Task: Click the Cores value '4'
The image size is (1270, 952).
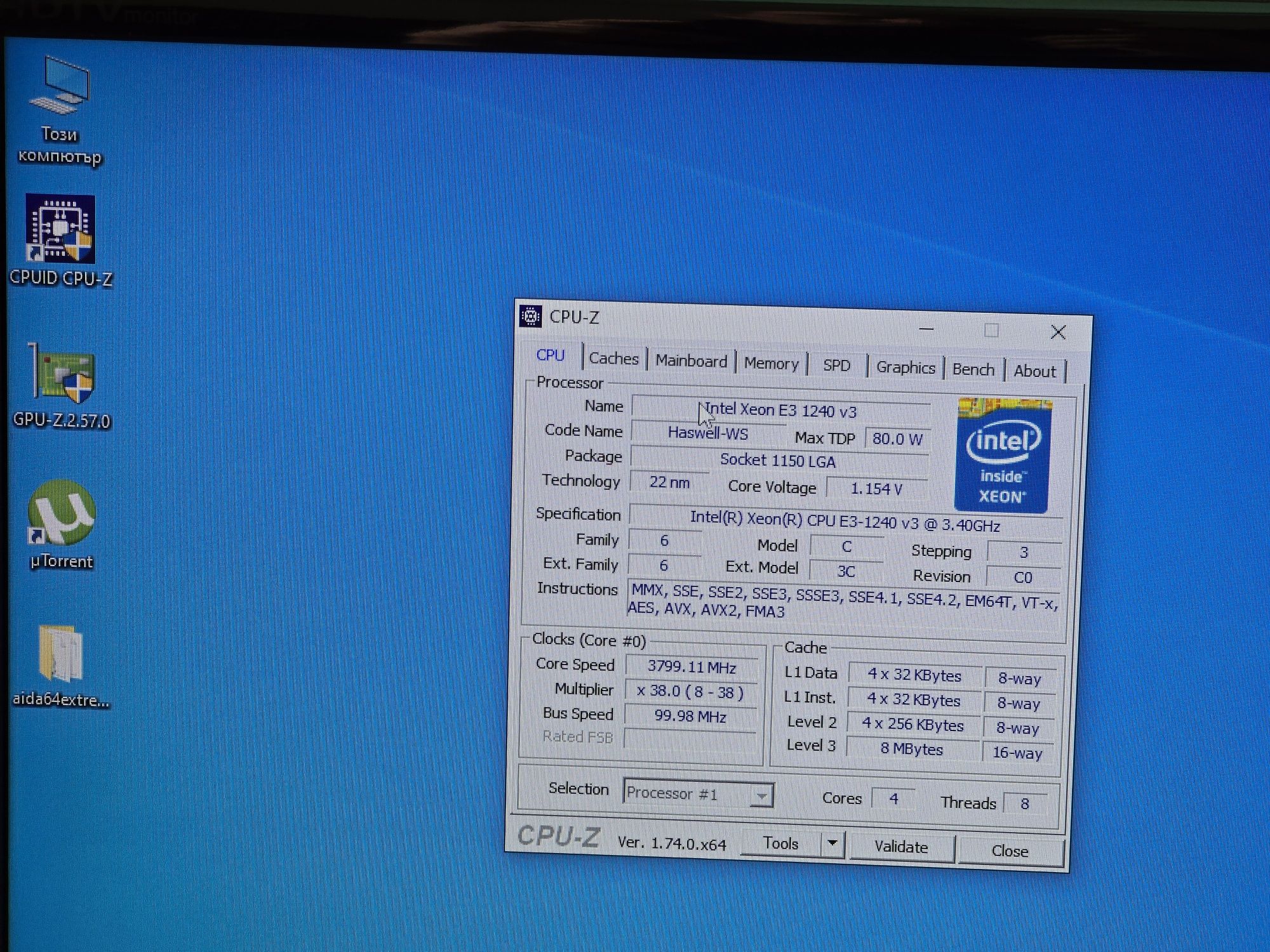Action: pyautogui.click(x=893, y=798)
